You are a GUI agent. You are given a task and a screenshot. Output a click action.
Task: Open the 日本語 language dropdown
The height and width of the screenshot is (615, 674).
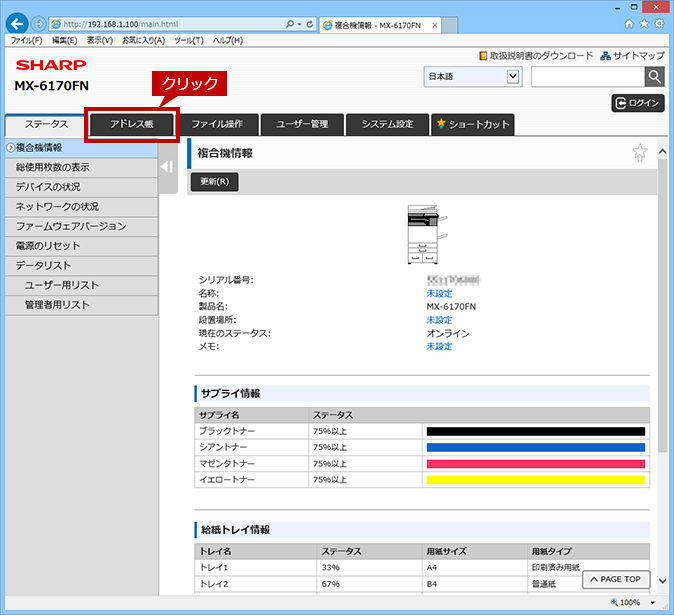(x=473, y=77)
